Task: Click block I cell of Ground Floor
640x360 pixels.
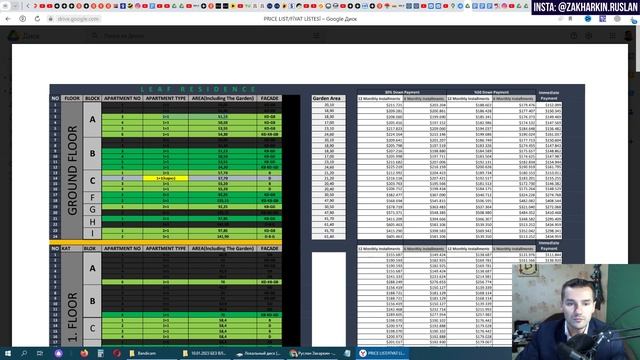Action: click(x=92, y=233)
